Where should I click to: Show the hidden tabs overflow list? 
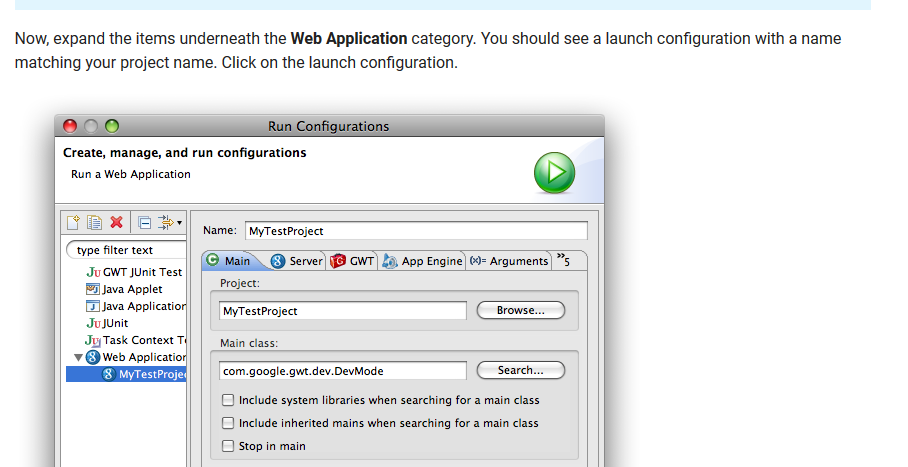(564, 260)
